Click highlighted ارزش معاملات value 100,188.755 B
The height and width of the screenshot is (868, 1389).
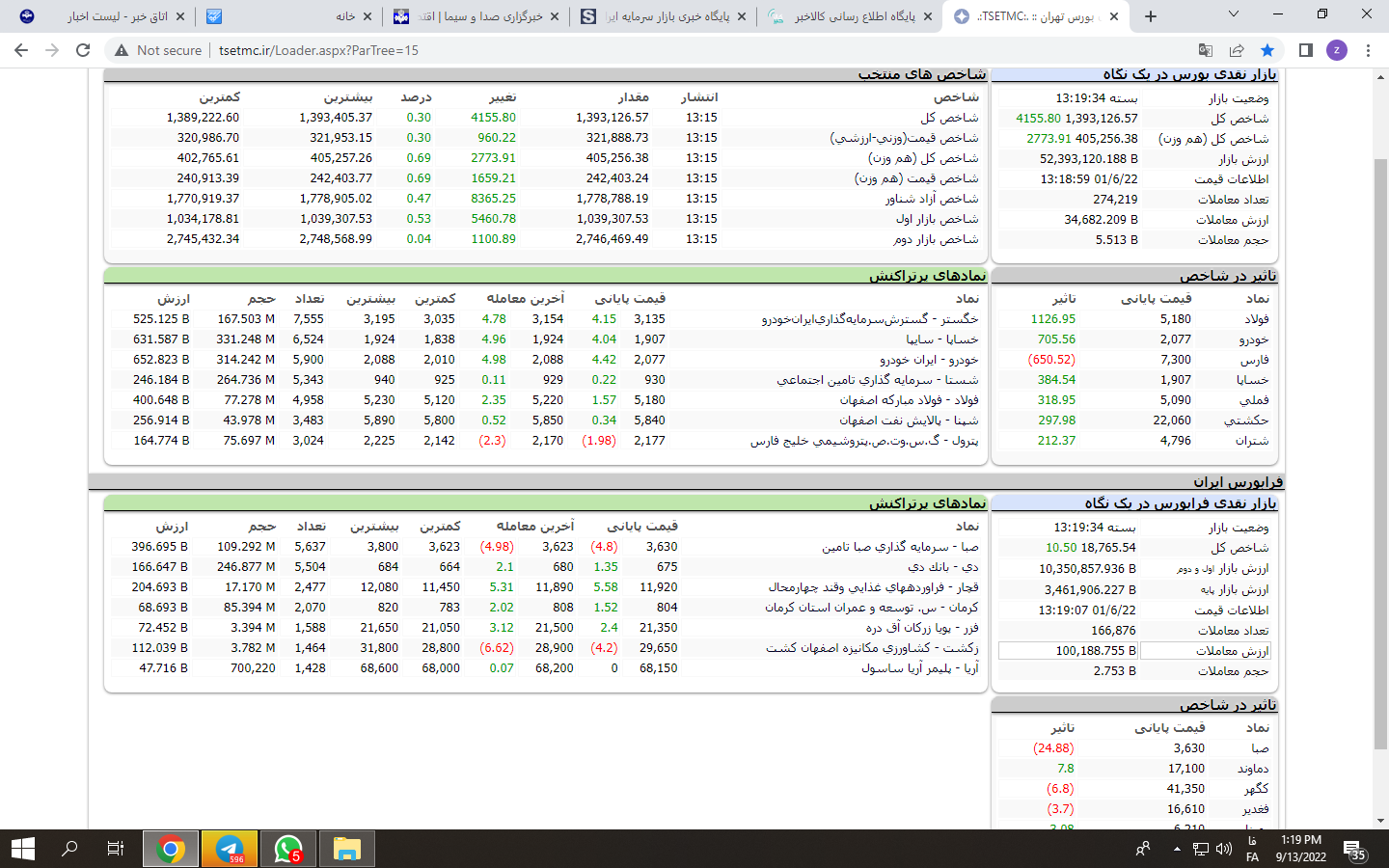pos(1067,651)
